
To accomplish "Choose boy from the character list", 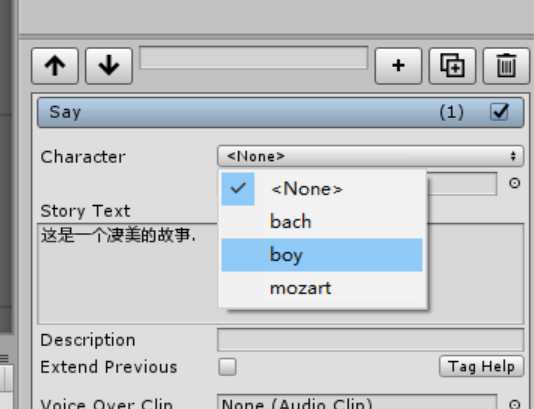I will [322, 255].
